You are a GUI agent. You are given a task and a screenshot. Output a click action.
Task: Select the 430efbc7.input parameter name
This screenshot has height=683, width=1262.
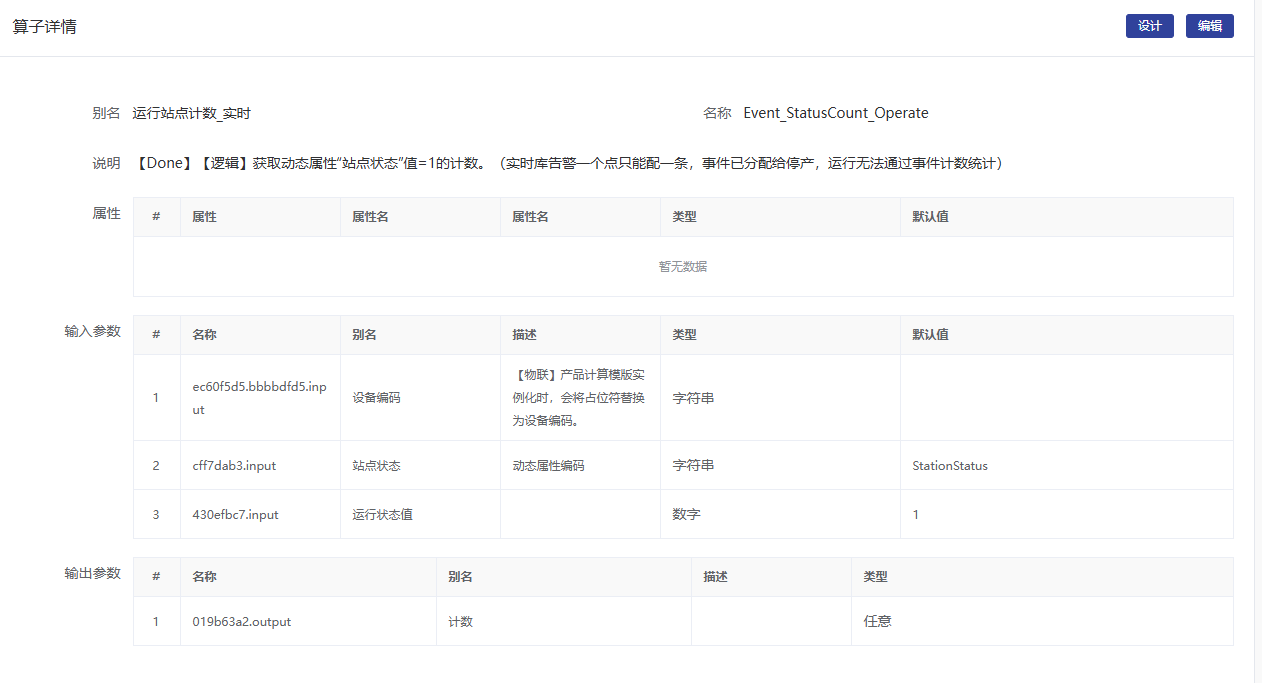coord(235,515)
